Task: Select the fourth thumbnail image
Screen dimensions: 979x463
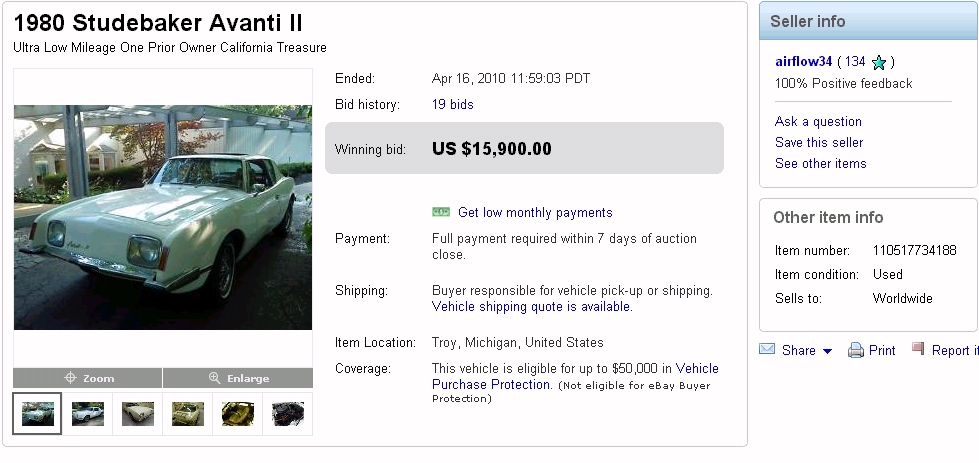Action: 188,413
